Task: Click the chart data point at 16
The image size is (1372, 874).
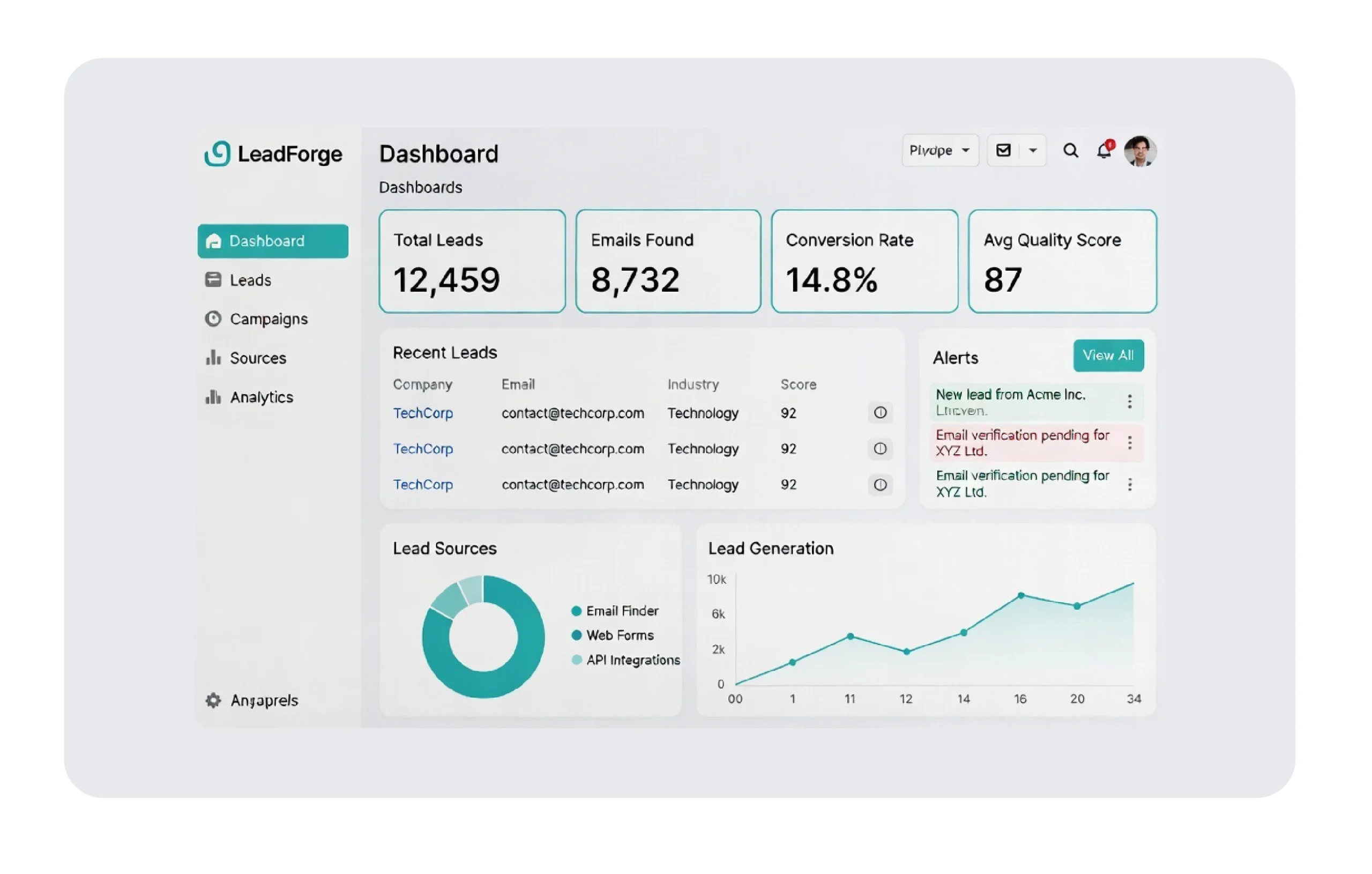Action: tap(1021, 596)
